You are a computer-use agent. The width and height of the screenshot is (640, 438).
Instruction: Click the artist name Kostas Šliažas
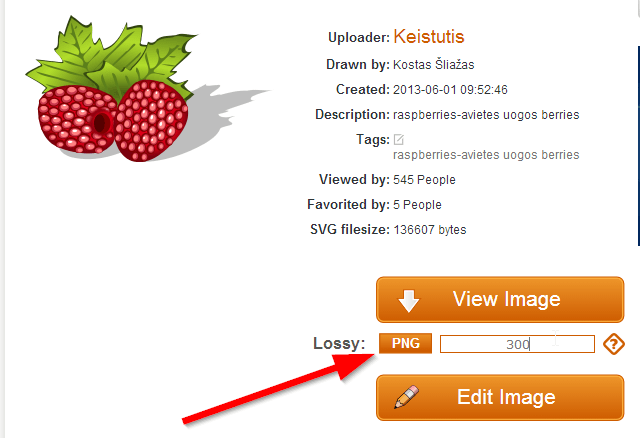(x=433, y=64)
